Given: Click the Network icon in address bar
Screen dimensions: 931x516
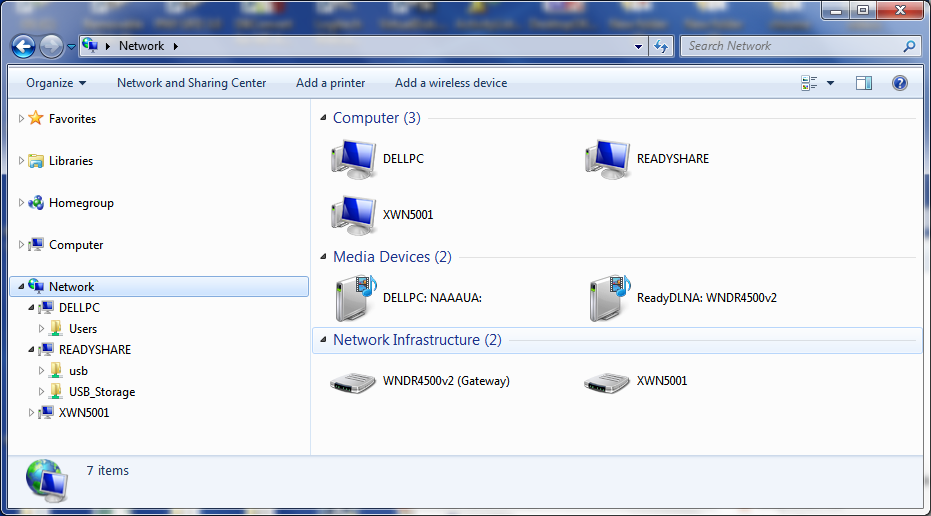Looking at the screenshot, I should (x=90, y=45).
